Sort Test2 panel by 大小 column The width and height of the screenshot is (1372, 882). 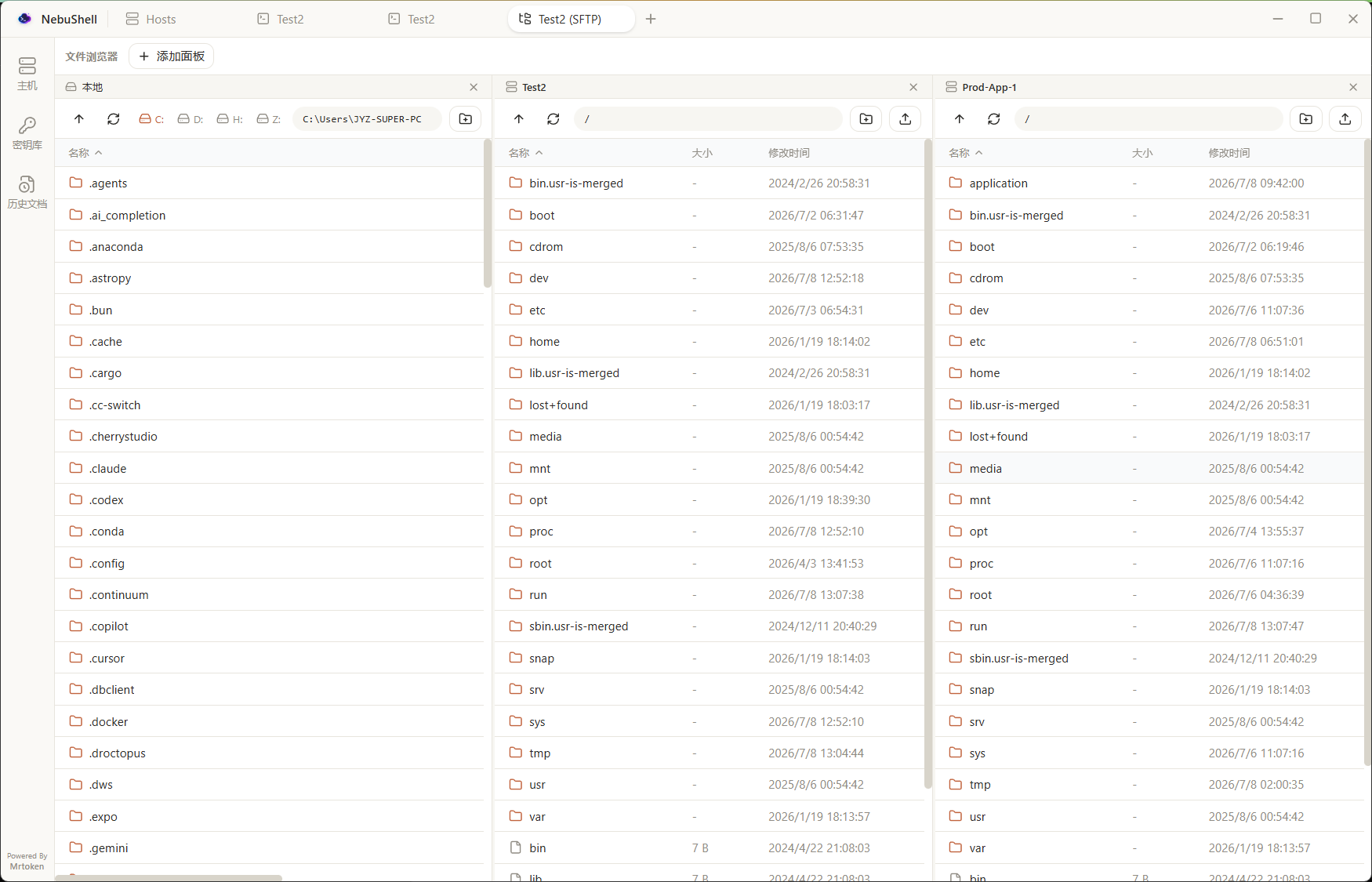click(x=702, y=153)
